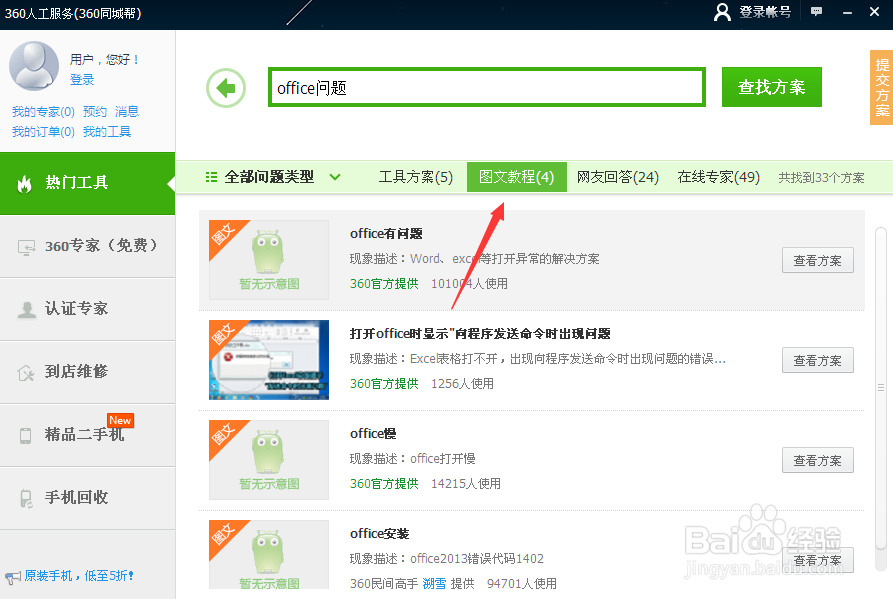
Task: Click the 登录 link under user greeting
Action: [x=82, y=80]
